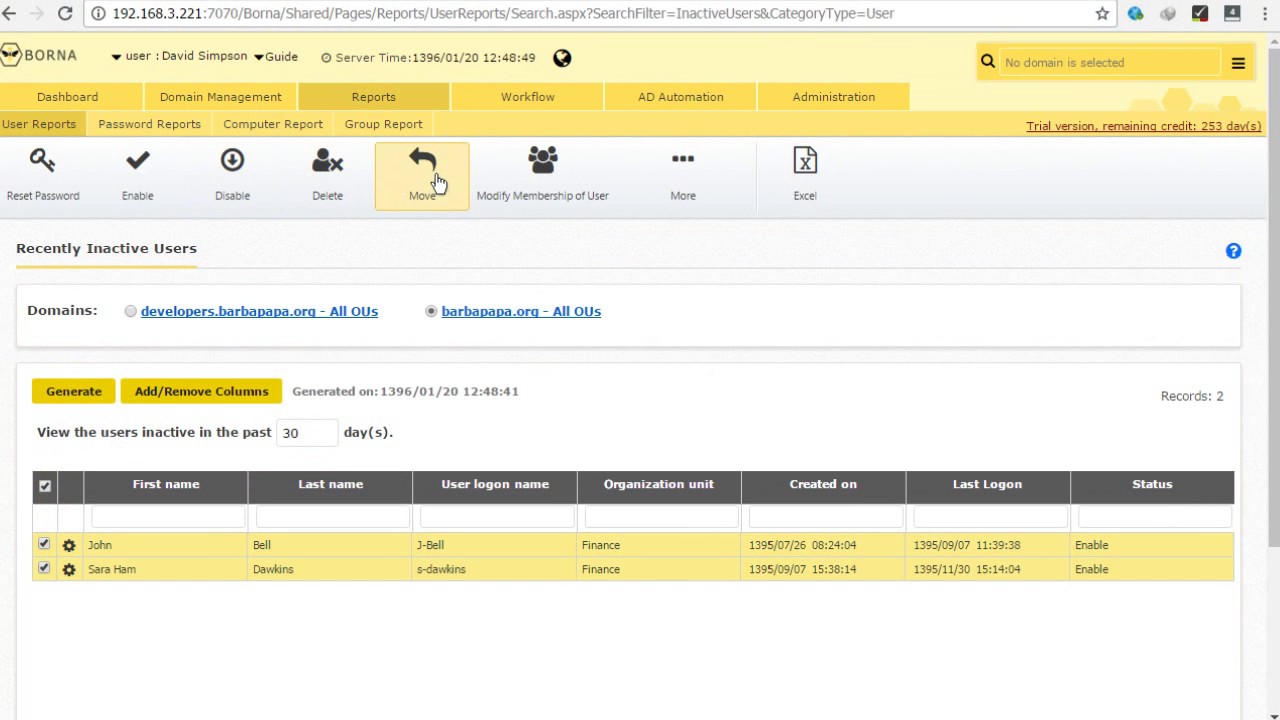1280x720 pixels.
Task: Uncheck the Sara Ham Dawkins row checkbox
Action: [44, 568]
